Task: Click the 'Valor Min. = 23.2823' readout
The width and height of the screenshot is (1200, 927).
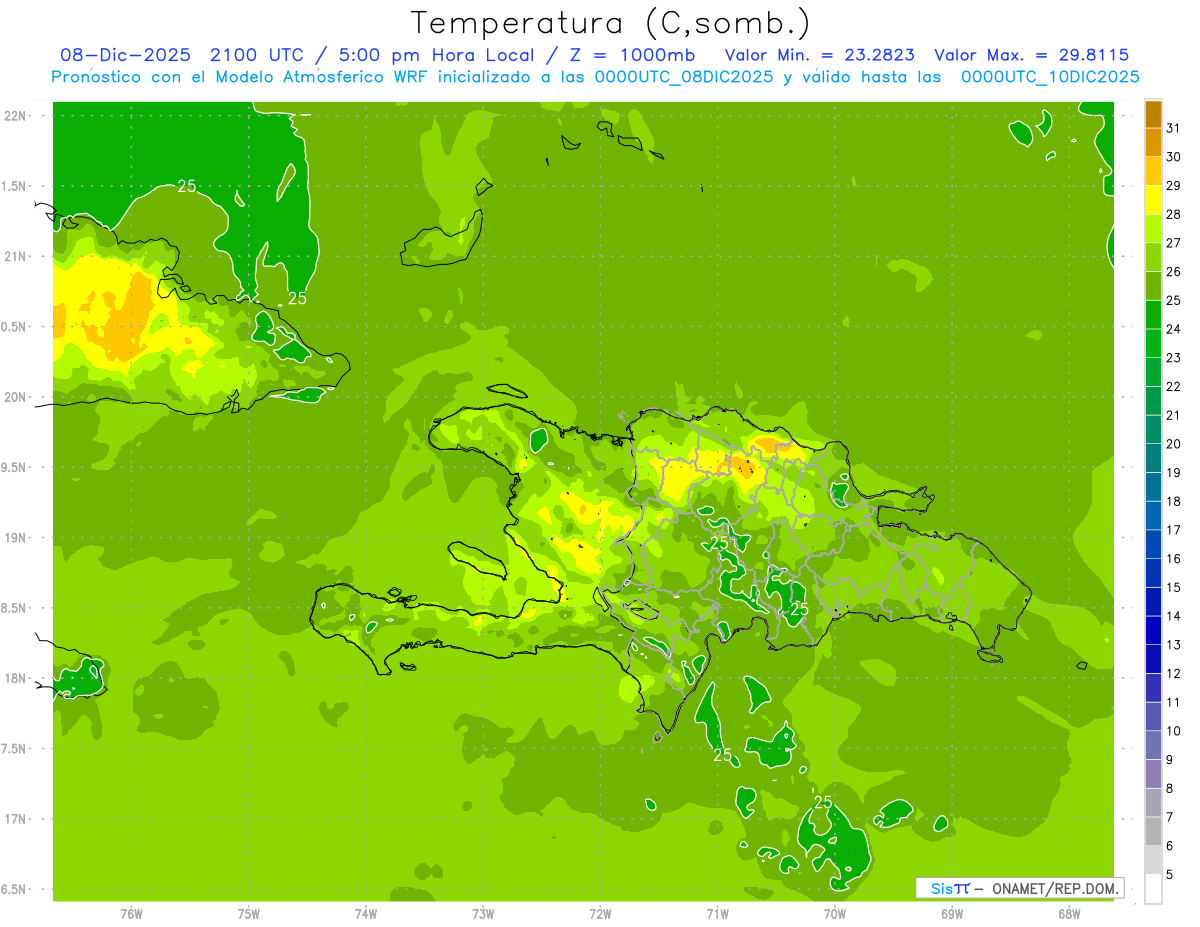Action: (x=819, y=55)
